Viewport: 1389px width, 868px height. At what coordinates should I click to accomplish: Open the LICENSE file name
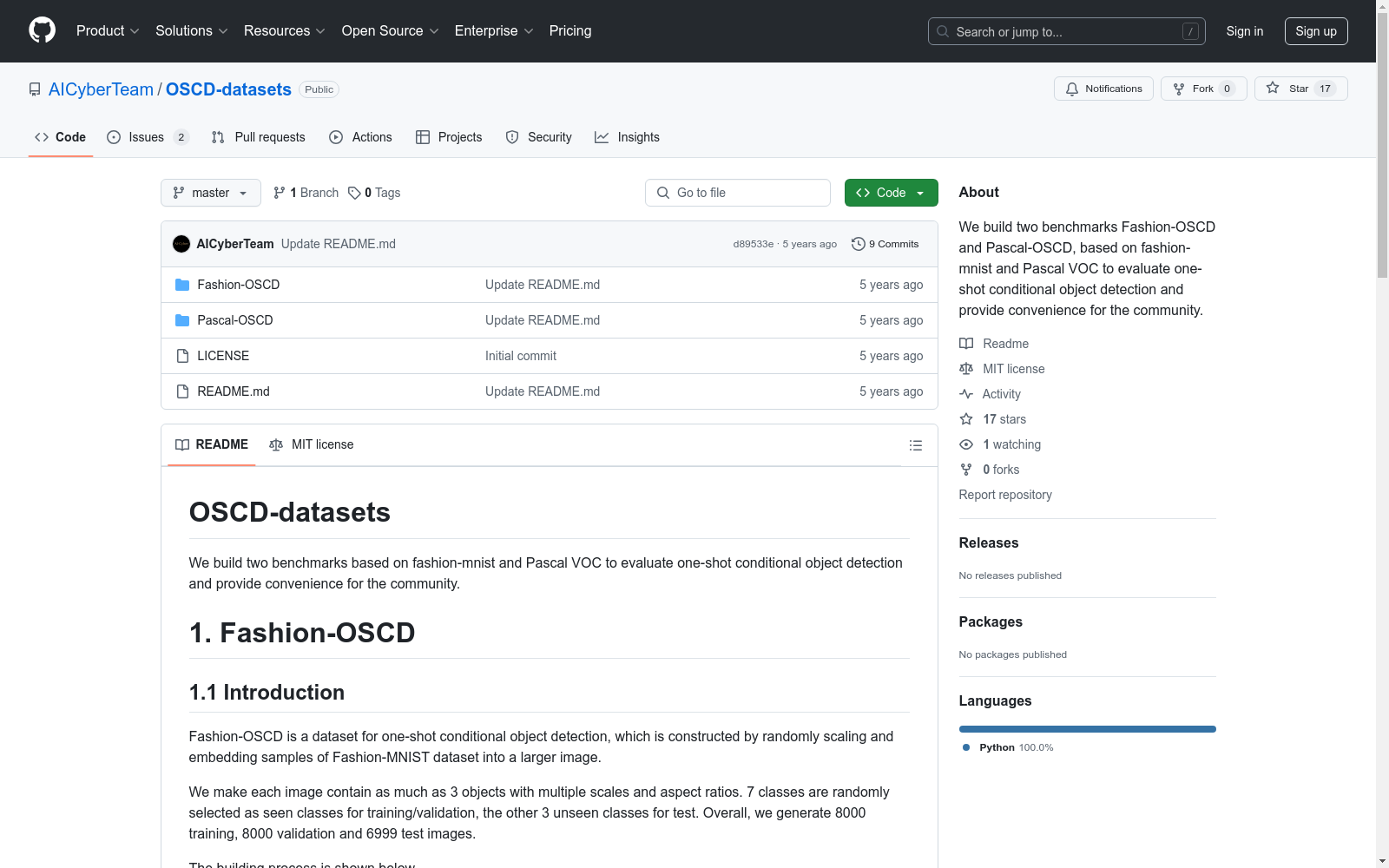coord(223,356)
